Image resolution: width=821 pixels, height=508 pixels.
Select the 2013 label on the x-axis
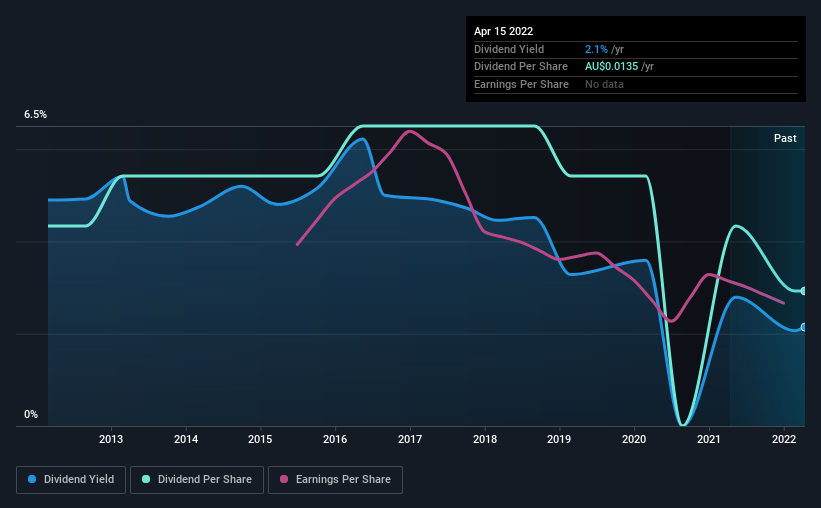[x=111, y=439]
